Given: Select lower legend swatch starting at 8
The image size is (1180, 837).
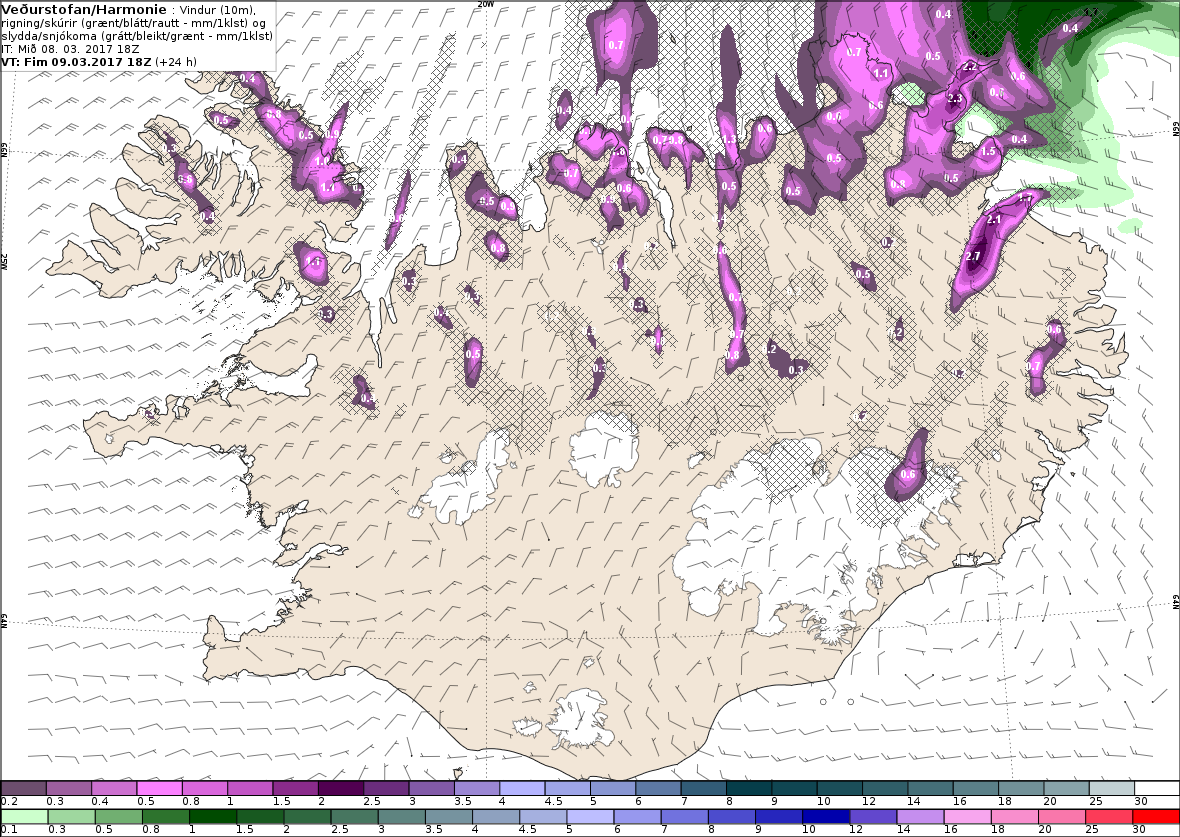Looking at the screenshot, I should point(731,817).
